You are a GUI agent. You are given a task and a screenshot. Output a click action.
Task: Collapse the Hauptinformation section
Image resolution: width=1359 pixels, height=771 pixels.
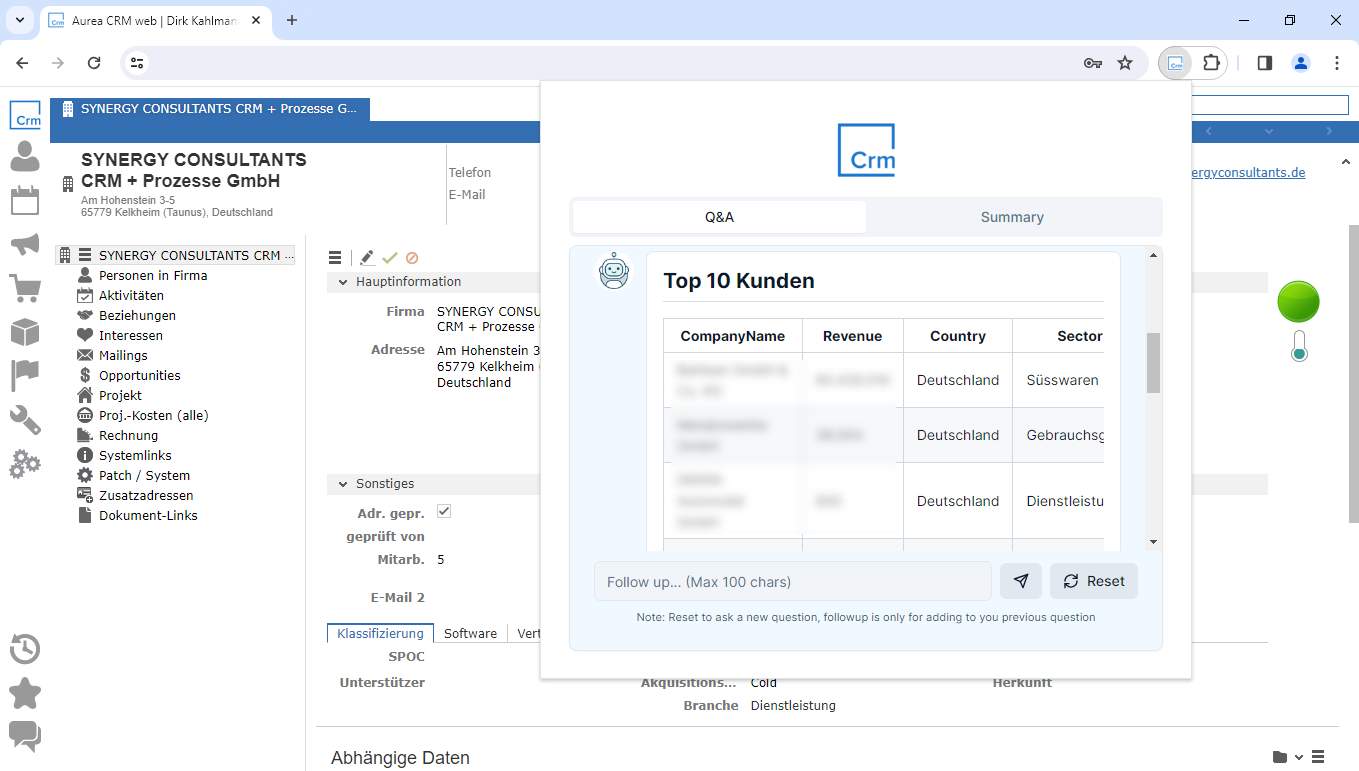(x=343, y=282)
